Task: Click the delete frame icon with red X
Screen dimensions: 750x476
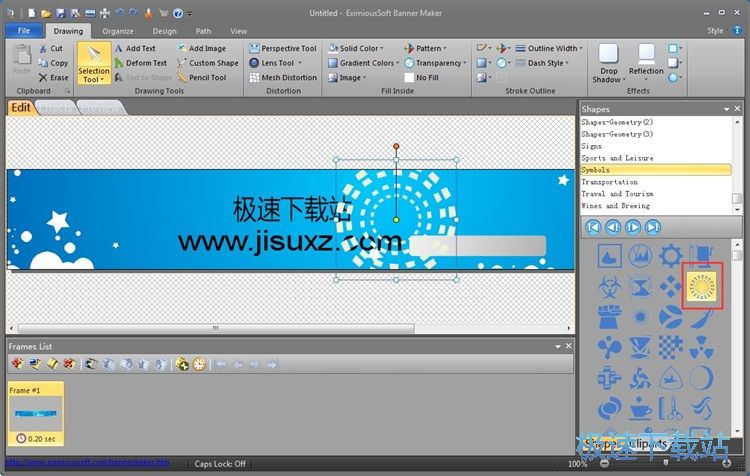Action: (70, 364)
